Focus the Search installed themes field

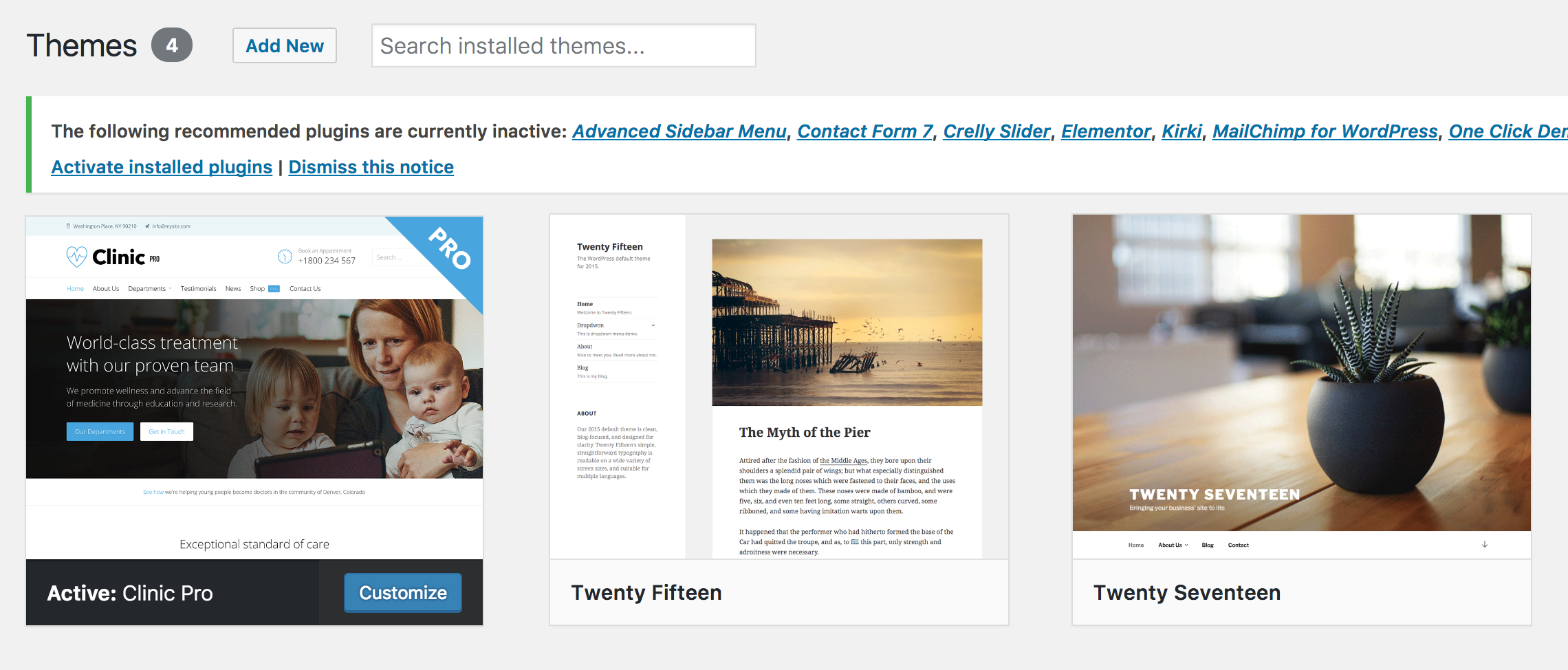coord(563,45)
